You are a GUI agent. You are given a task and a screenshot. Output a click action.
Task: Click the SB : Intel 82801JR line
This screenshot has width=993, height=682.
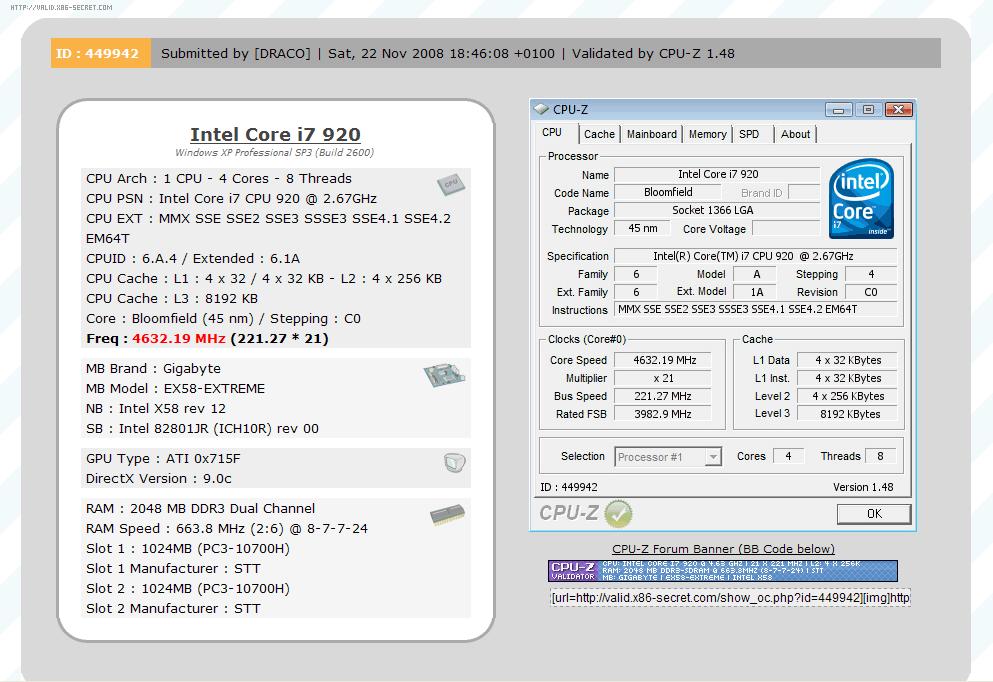tap(202, 429)
